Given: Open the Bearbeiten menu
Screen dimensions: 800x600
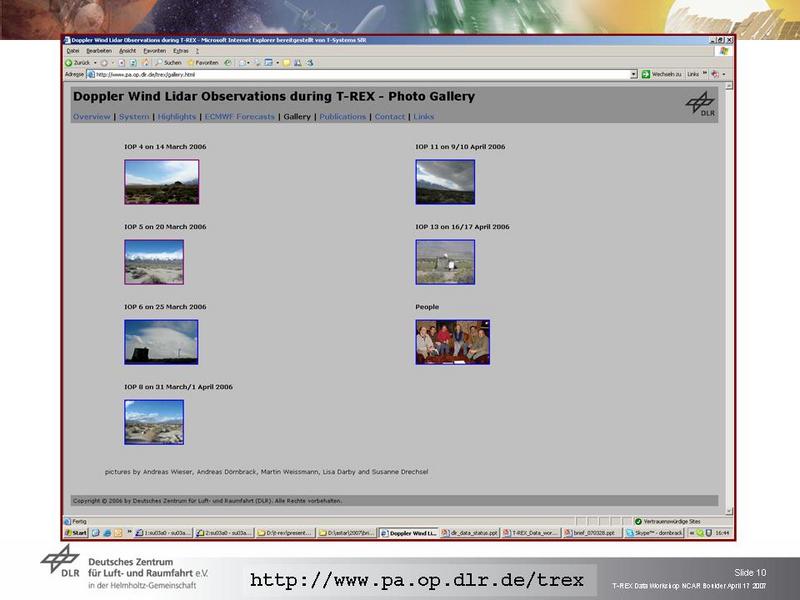Looking at the screenshot, I should (98, 51).
